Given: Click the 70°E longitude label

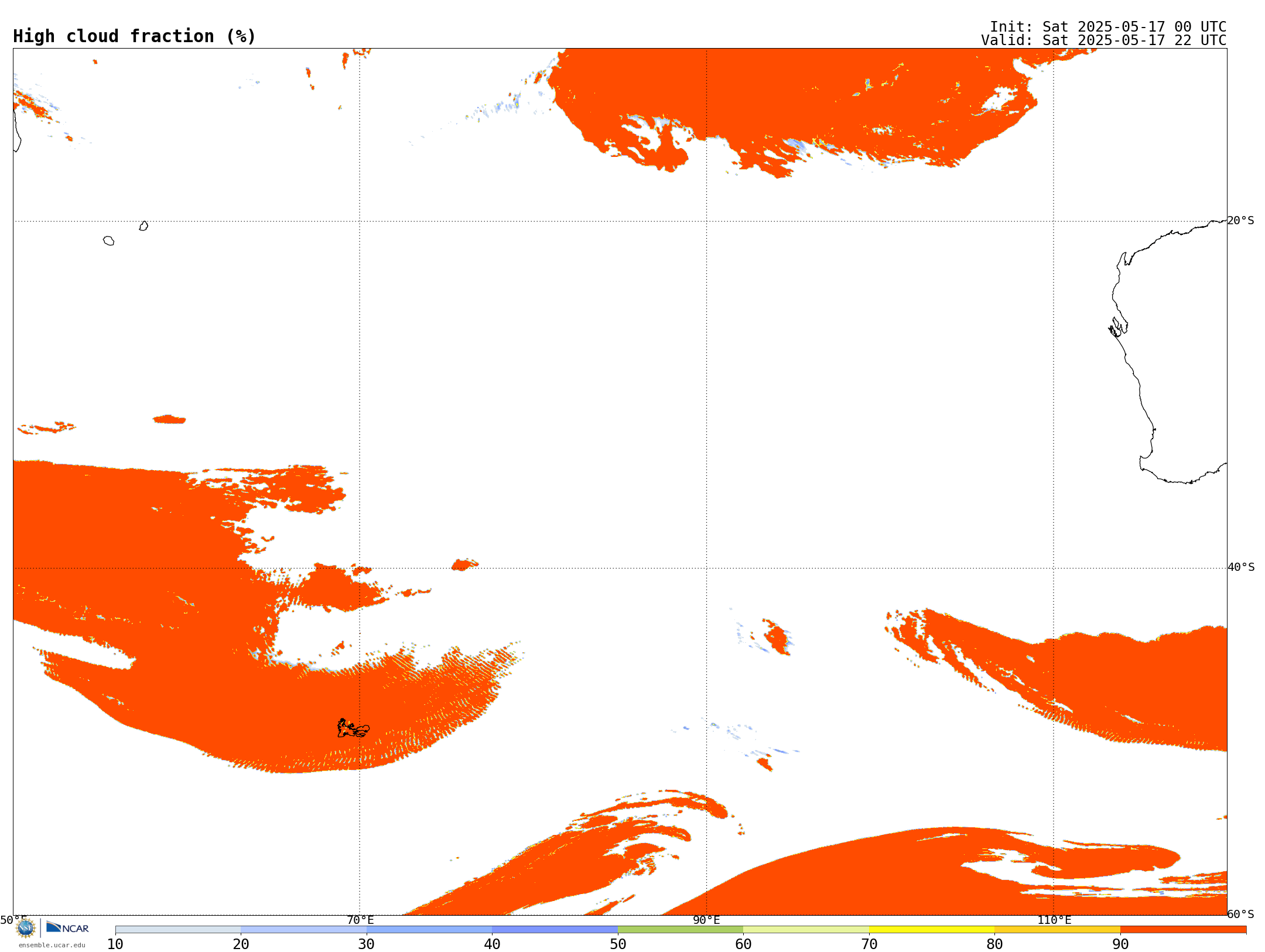Looking at the screenshot, I should click(360, 920).
